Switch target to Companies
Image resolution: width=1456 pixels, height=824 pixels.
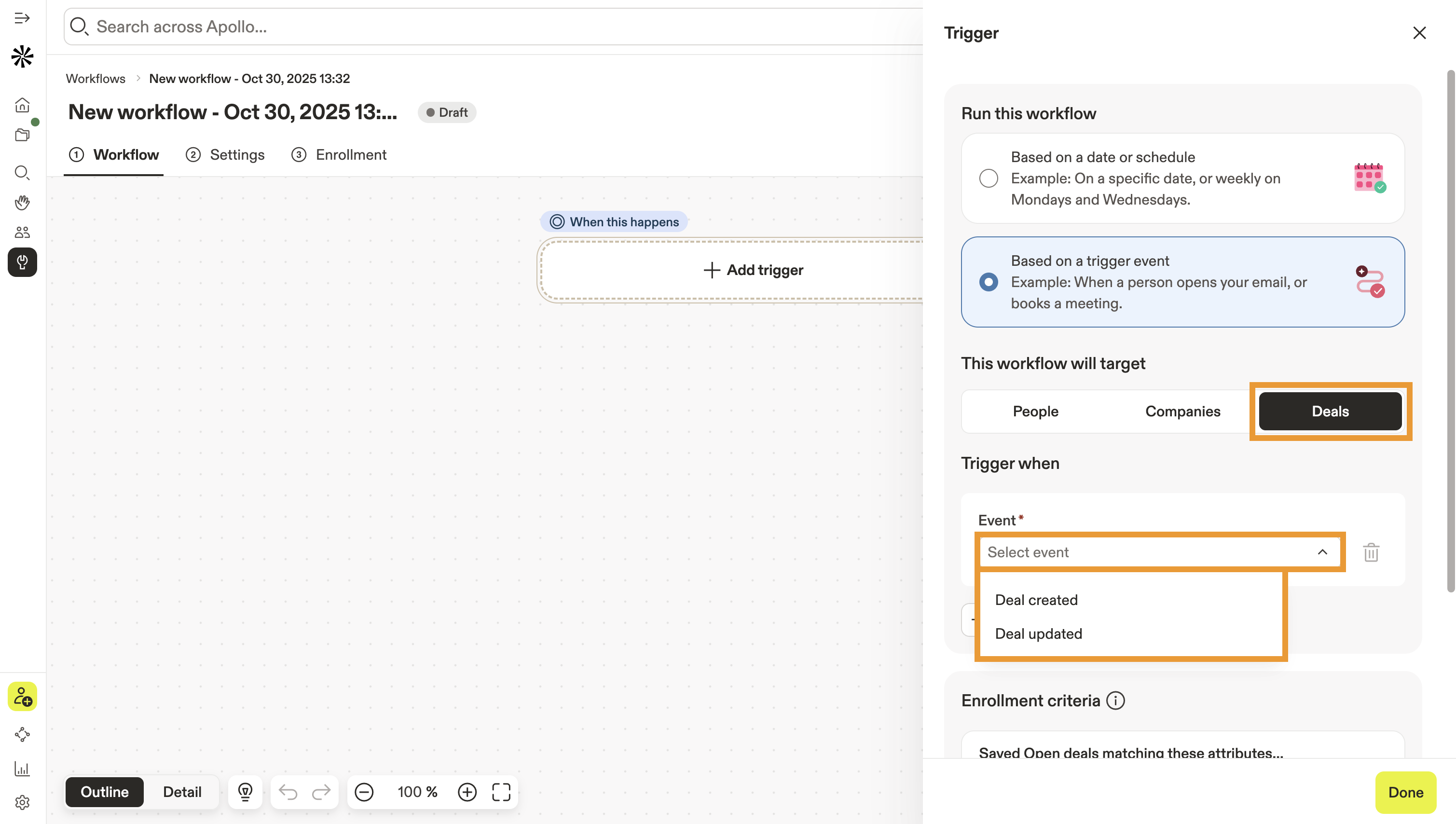click(x=1182, y=412)
